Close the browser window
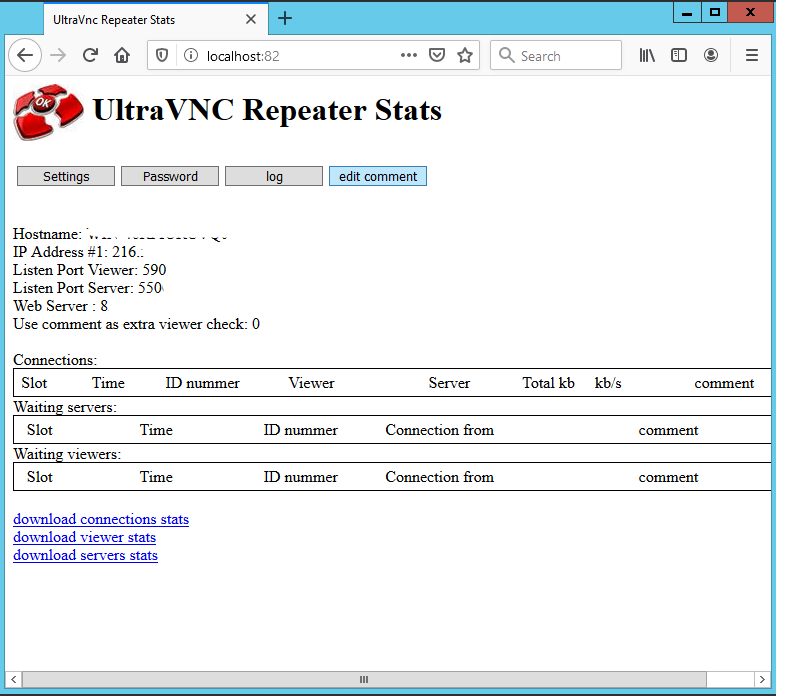 (750, 12)
